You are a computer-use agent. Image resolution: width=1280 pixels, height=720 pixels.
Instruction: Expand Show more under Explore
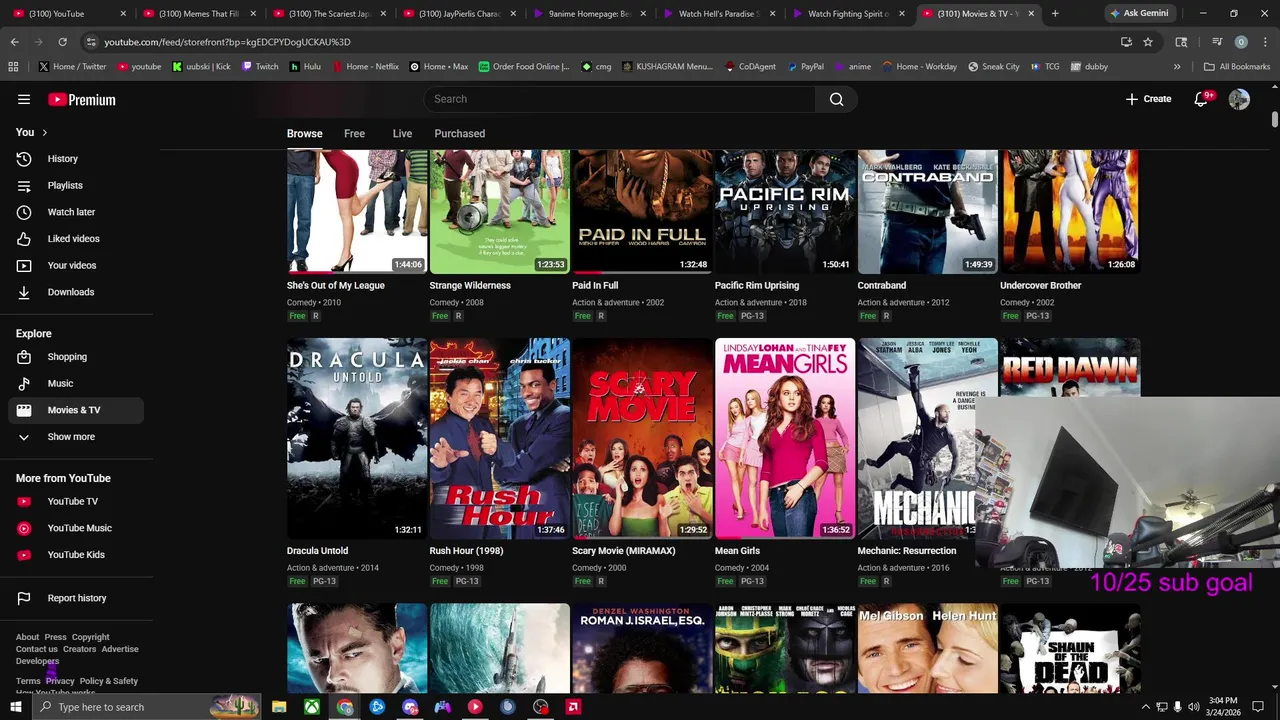(x=76, y=437)
